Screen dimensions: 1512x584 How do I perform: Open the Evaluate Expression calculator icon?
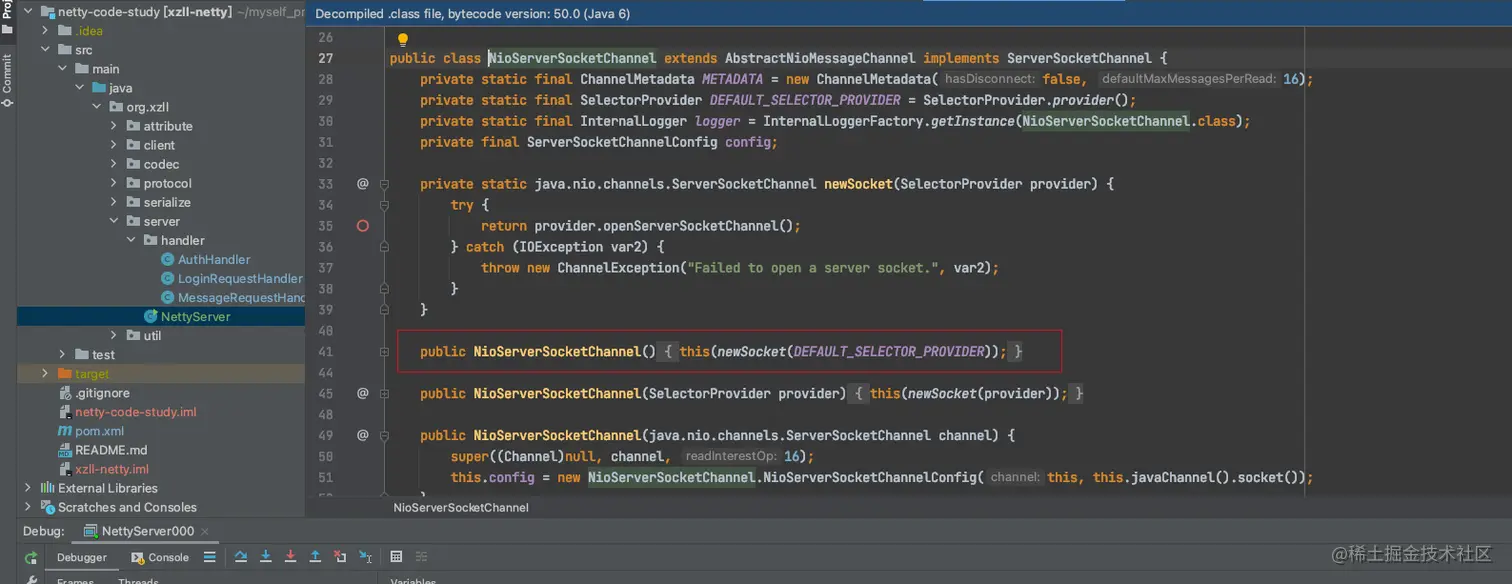point(396,557)
